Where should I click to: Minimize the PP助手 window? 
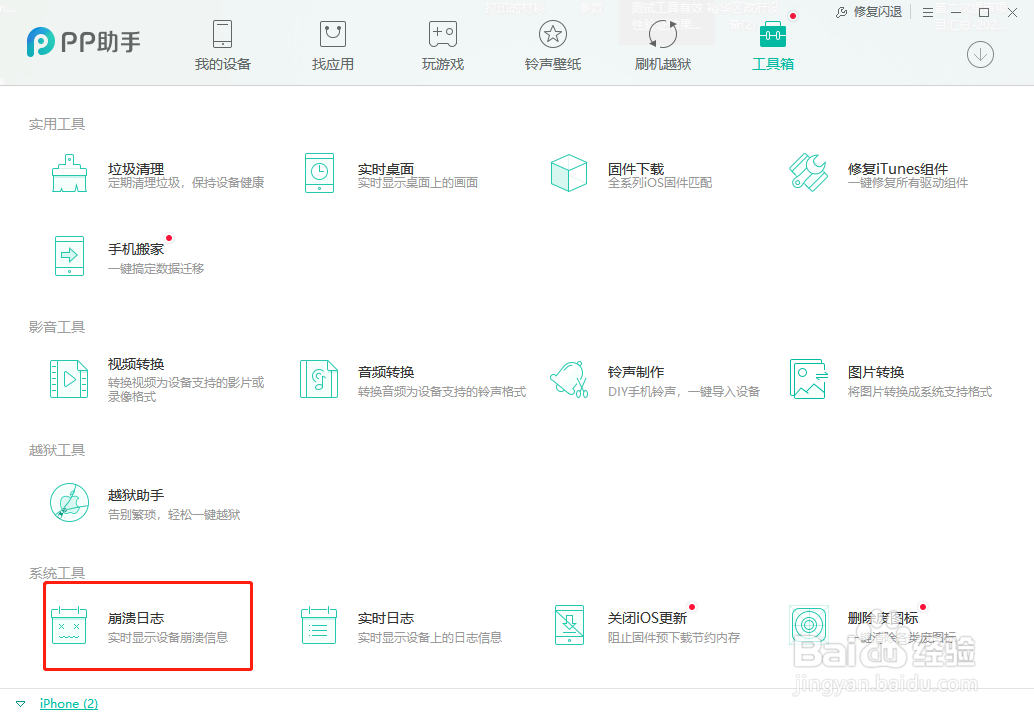click(x=956, y=13)
